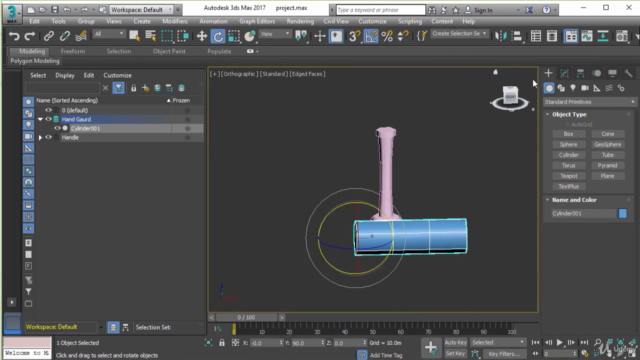Click the Undo arrow icon
Image resolution: width=640 pixels, height=360 pixels.
[14, 36]
